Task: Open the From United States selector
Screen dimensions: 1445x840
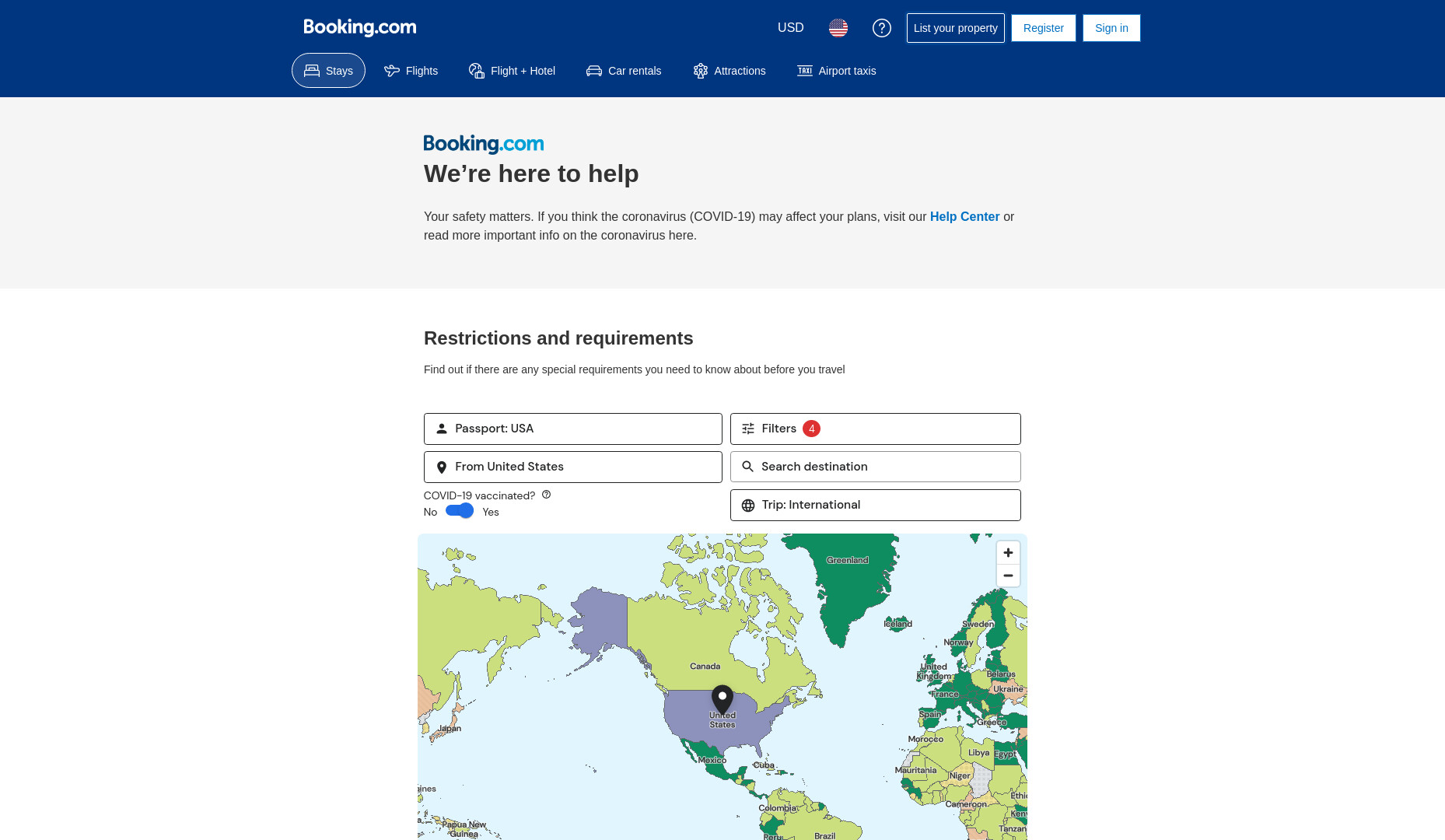Action: point(572,467)
